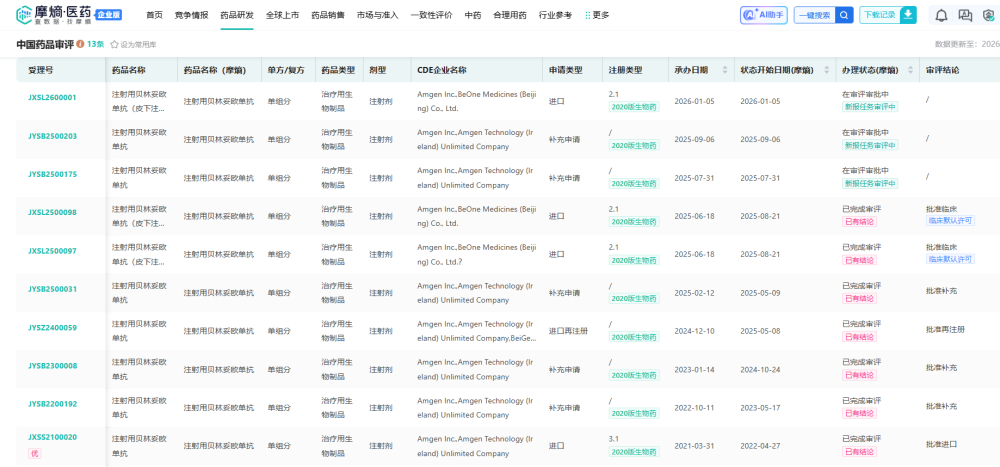Click the green download icon
Image resolution: width=1000 pixels, height=467 pixels.
pyautogui.click(x=907, y=15)
